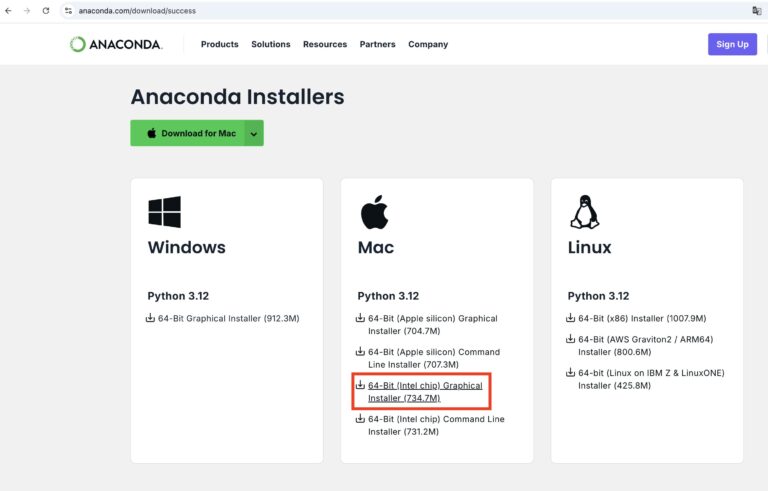
Task: Click download icon for AWS Graviton2 Installer
Action: click(571, 339)
